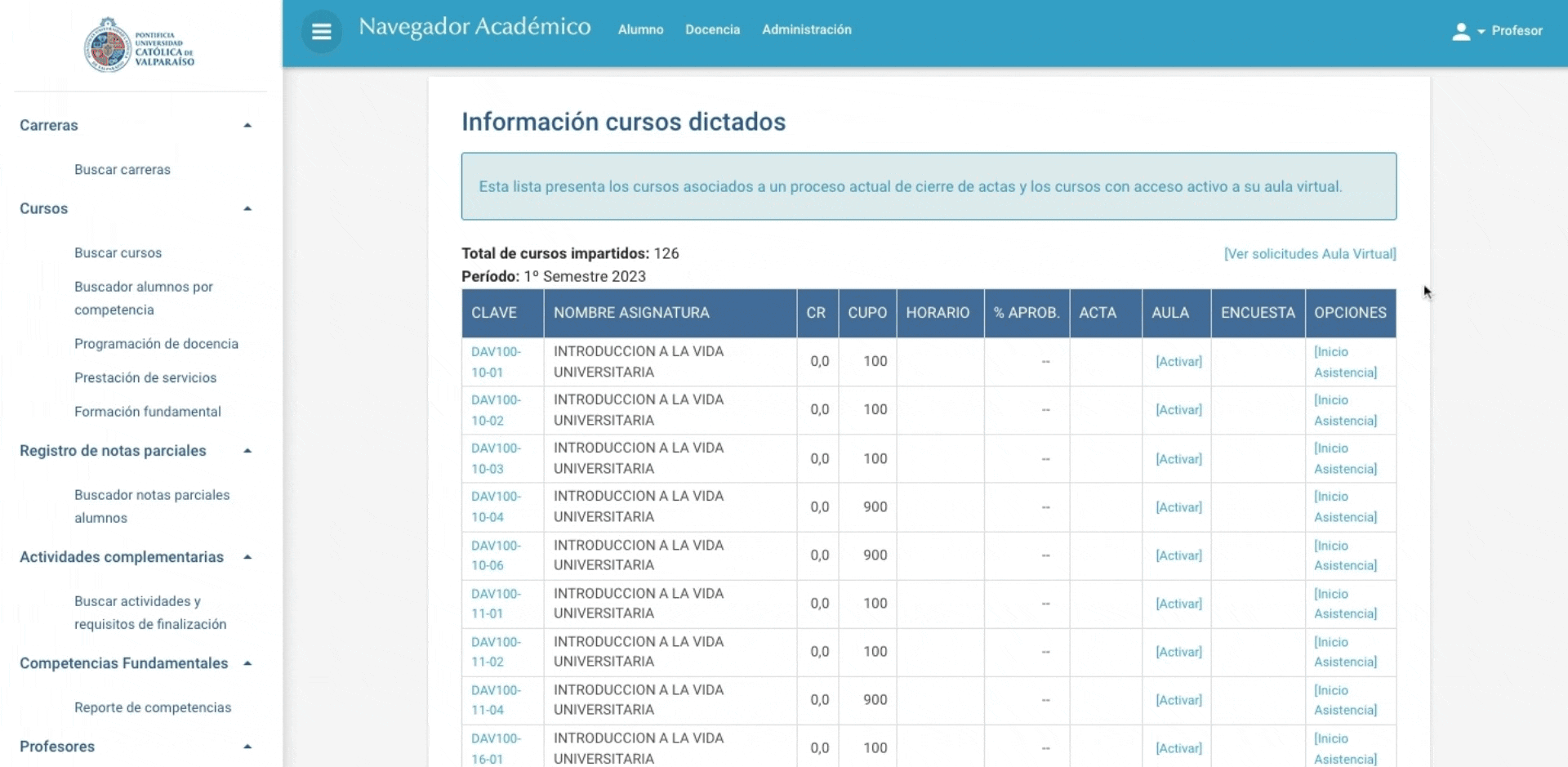This screenshot has width=1568, height=767.
Task: Open the Alumno top menu
Action: 641,29
